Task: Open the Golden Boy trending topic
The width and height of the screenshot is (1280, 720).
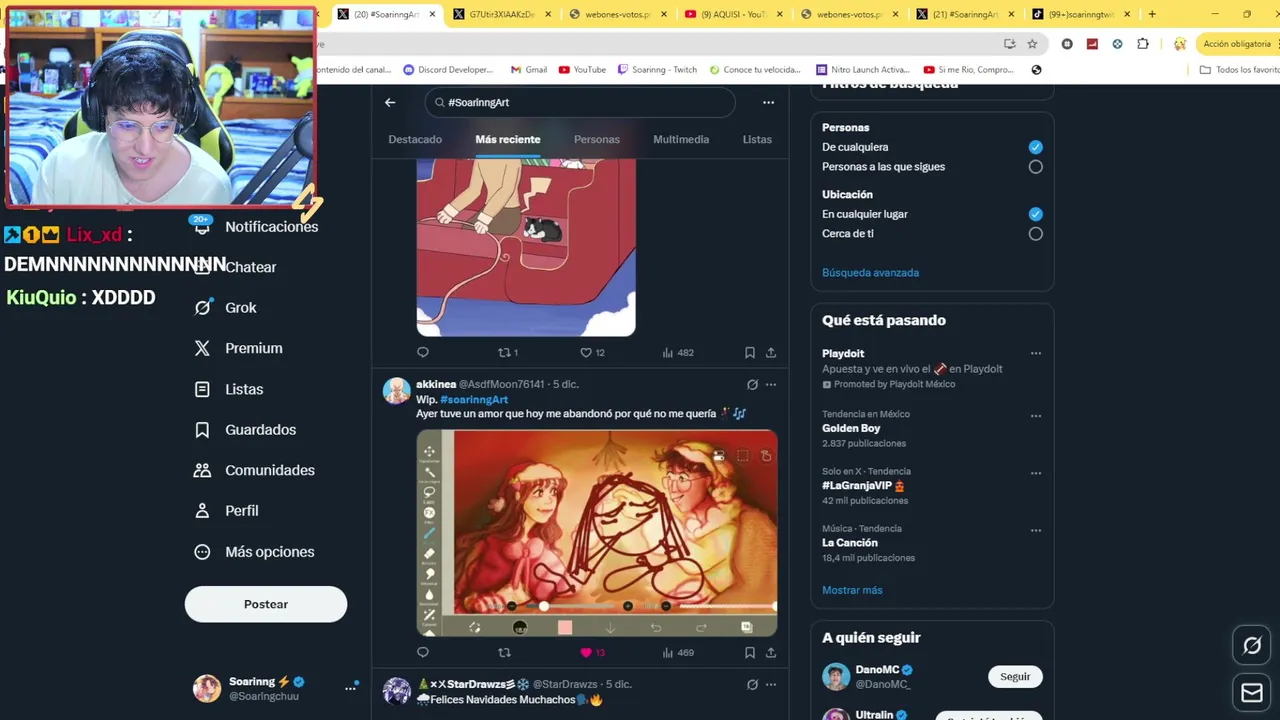Action: click(851, 428)
